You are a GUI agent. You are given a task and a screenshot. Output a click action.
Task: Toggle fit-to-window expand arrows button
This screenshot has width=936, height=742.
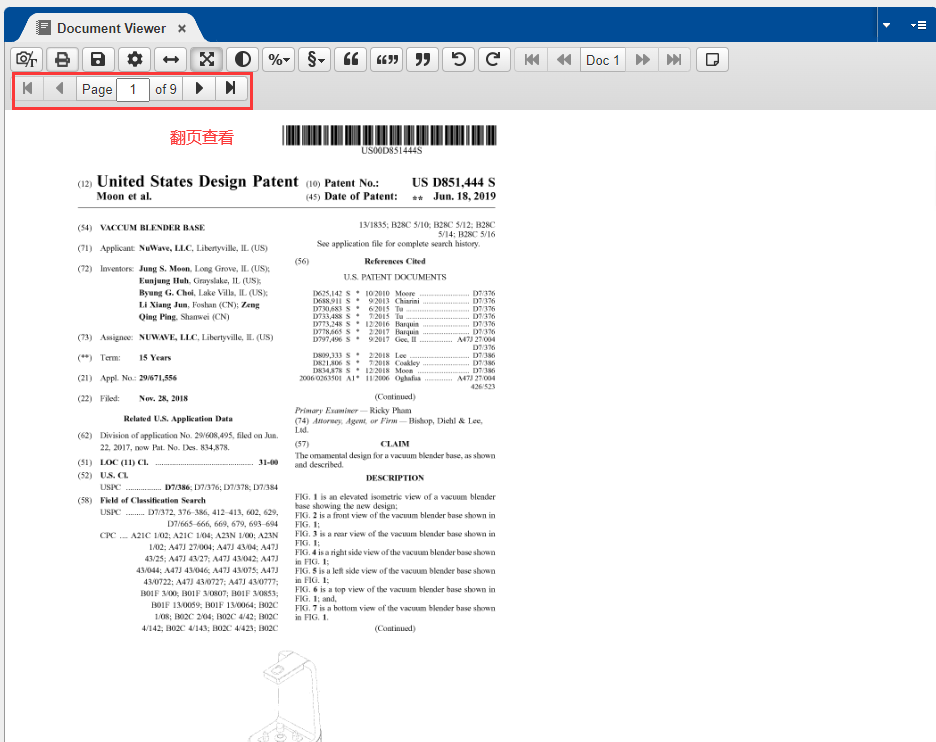(x=207, y=60)
